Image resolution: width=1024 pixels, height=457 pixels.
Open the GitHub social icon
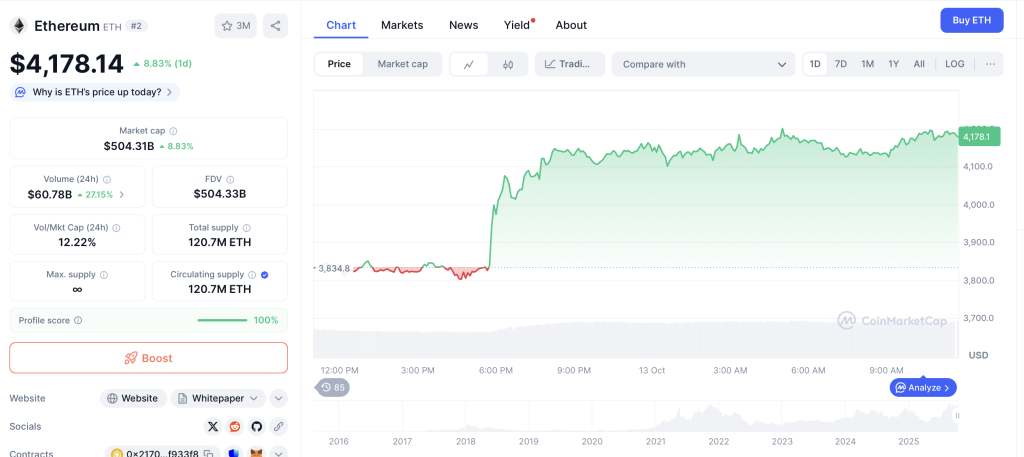tap(256, 426)
